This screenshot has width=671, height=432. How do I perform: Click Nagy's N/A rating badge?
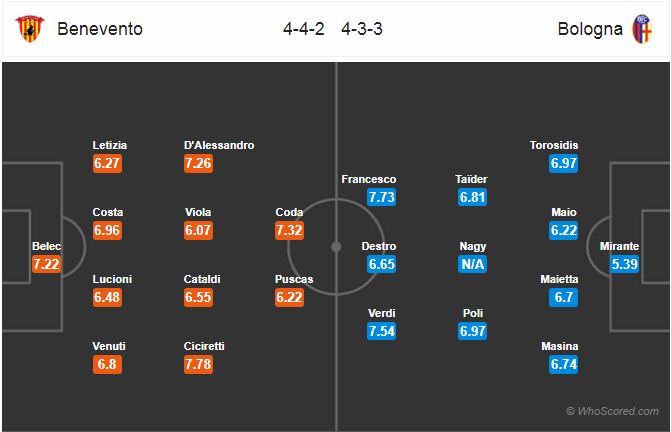(x=471, y=265)
